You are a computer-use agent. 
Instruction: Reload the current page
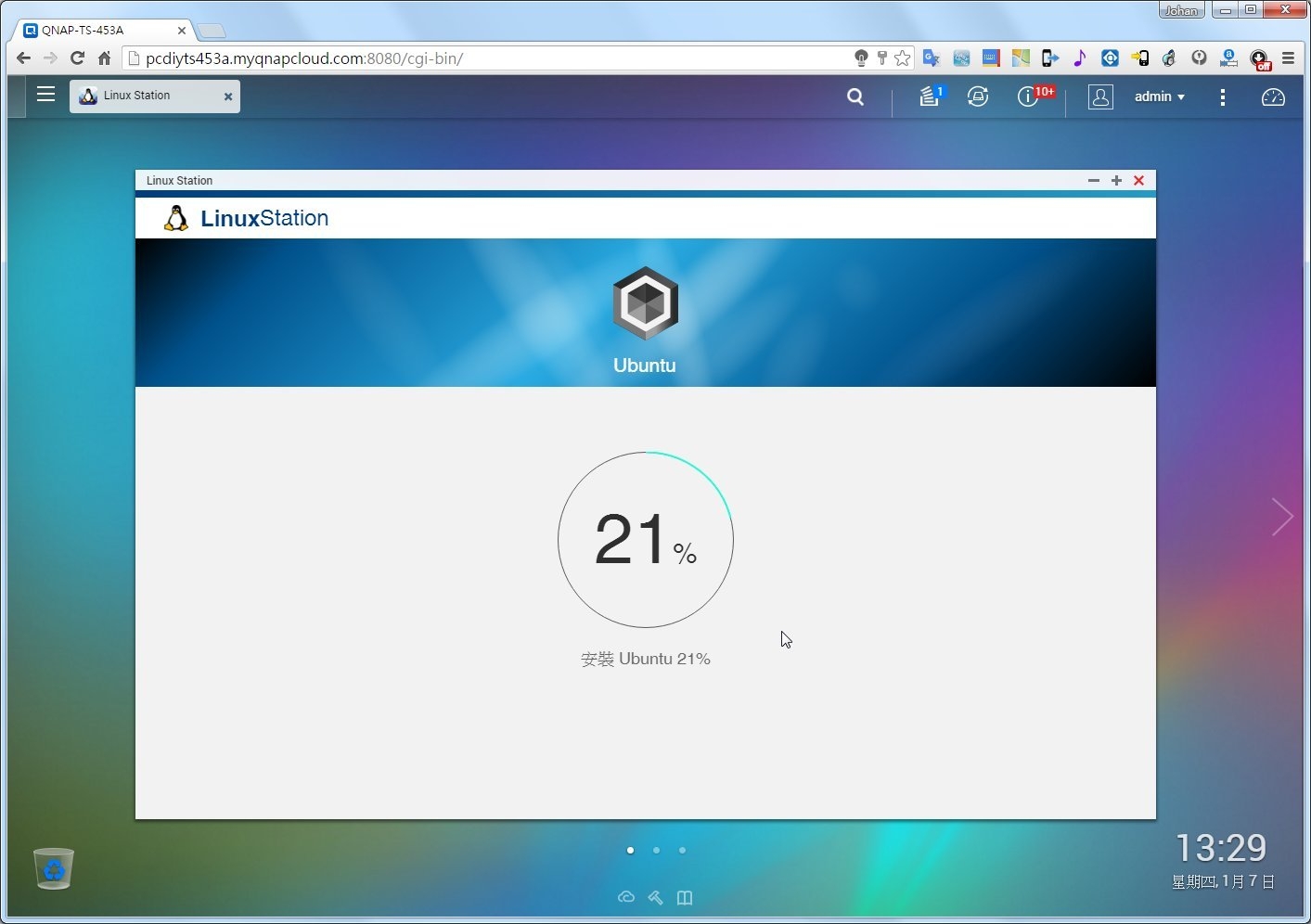[x=77, y=58]
